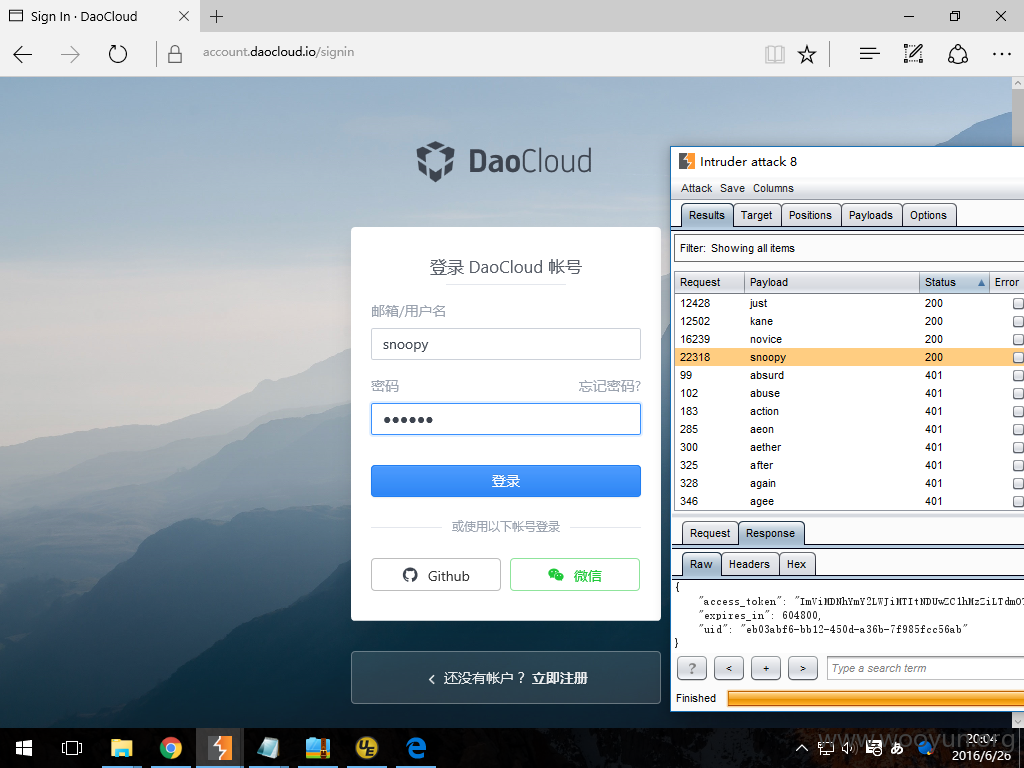Switch to the Options tab
Viewport: 1024px width, 768px height.
click(x=928, y=215)
